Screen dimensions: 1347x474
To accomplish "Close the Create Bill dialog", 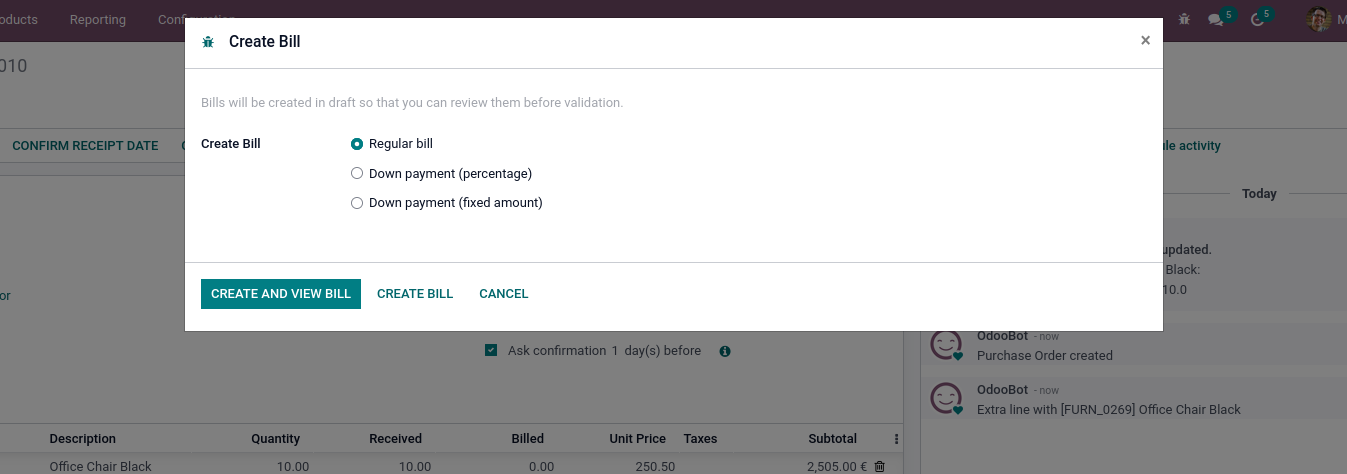I will [x=1145, y=41].
